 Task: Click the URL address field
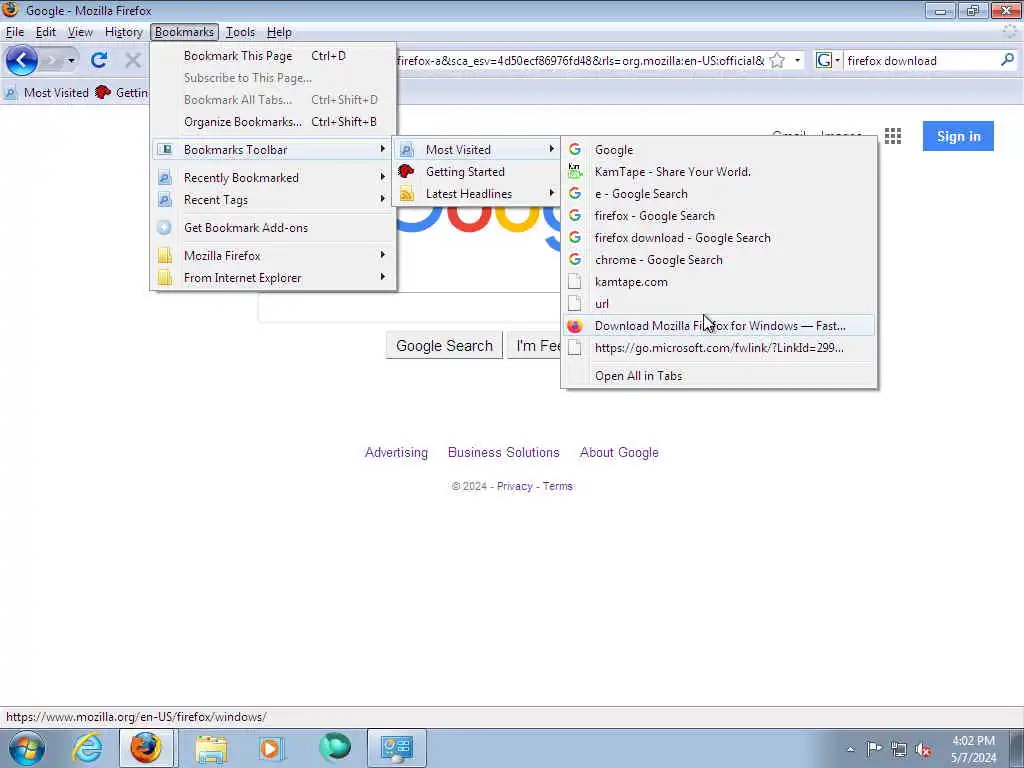(580, 61)
